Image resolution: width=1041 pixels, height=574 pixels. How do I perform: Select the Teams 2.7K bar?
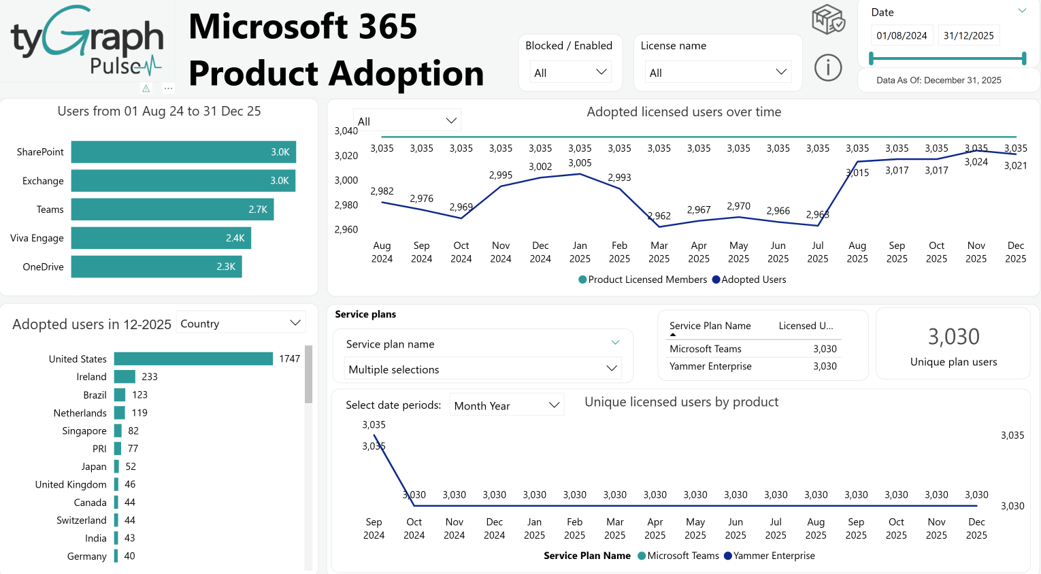tap(172, 209)
